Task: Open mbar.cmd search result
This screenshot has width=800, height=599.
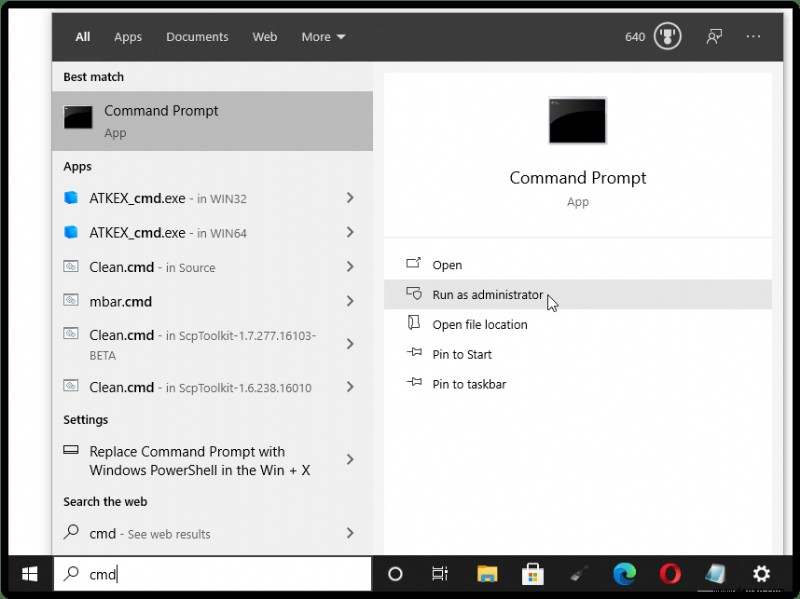Action: 212,301
